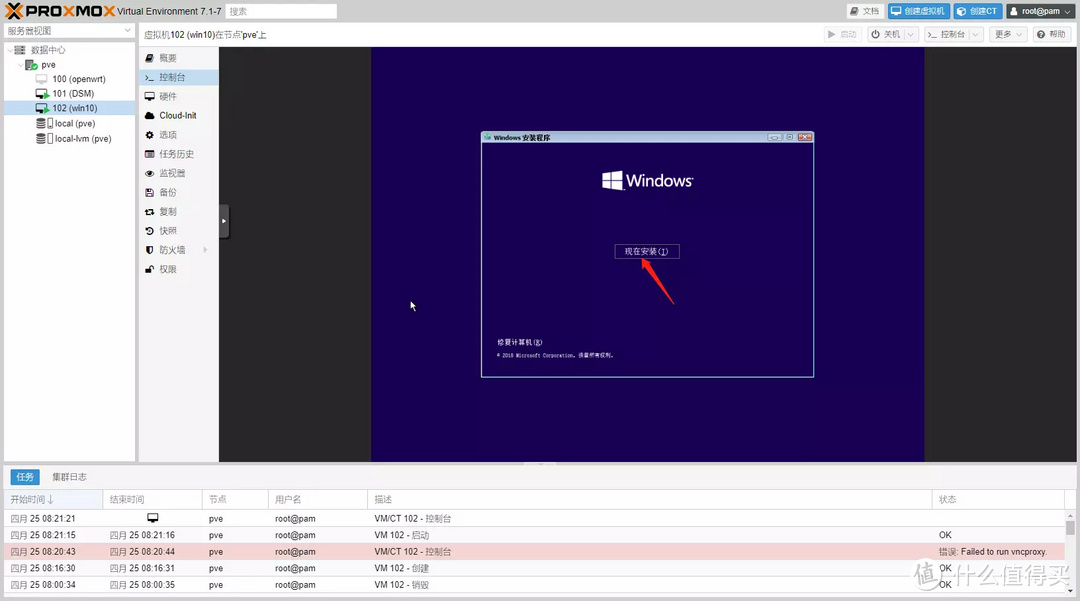The image size is (1080, 601).
Task: Select the 控制台 console menu item
Action: pyautogui.click(x=179, y=77)
